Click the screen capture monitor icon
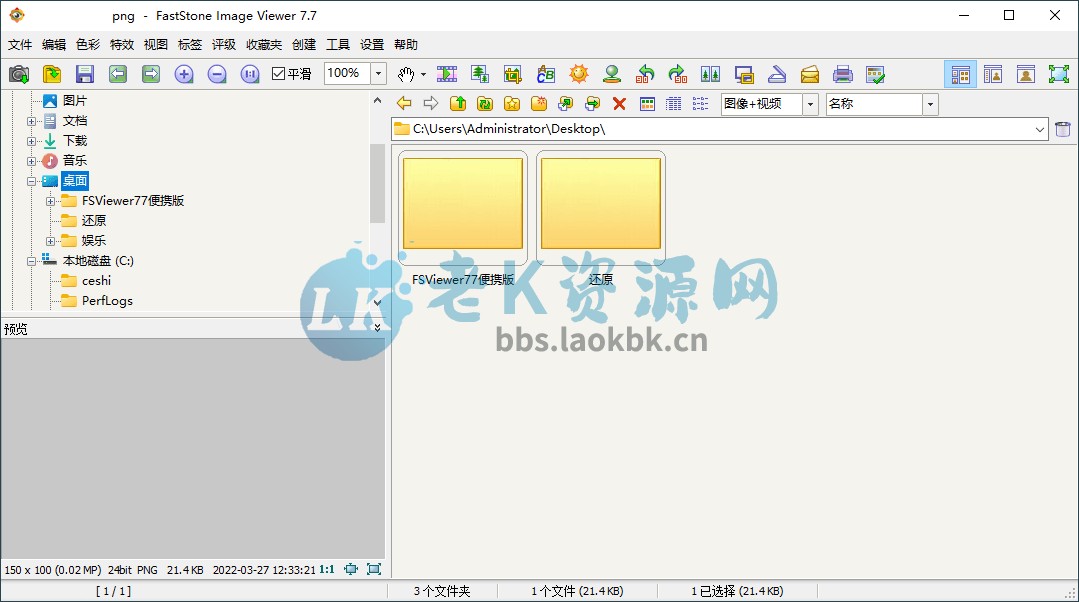The width and height of the screenshot is (1079, 602). coord(744,74)
